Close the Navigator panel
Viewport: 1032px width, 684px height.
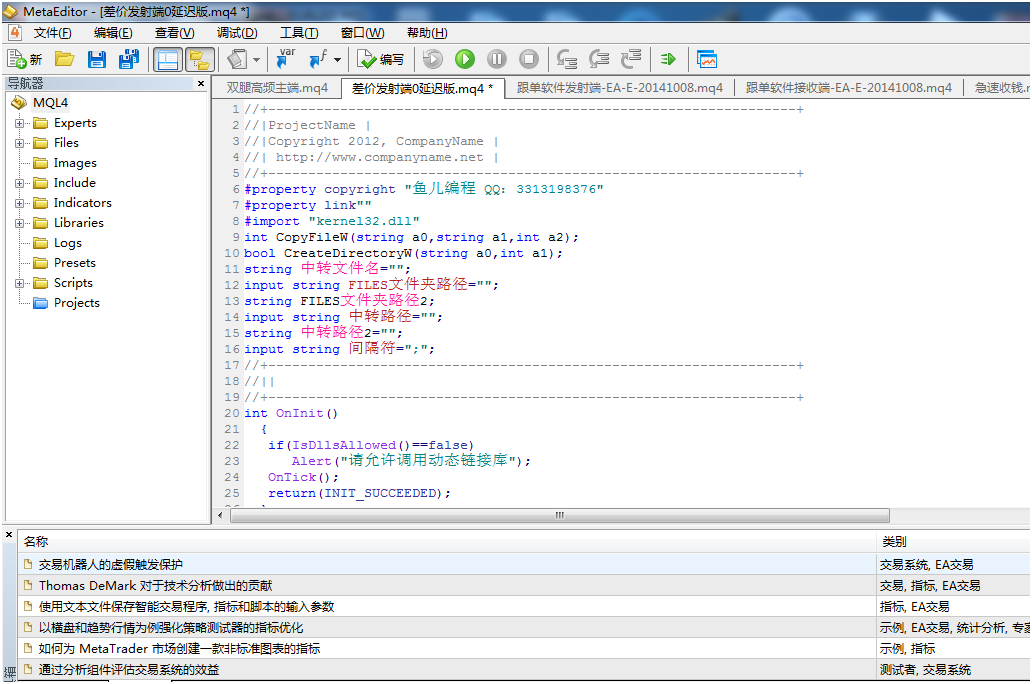(201, 84)
